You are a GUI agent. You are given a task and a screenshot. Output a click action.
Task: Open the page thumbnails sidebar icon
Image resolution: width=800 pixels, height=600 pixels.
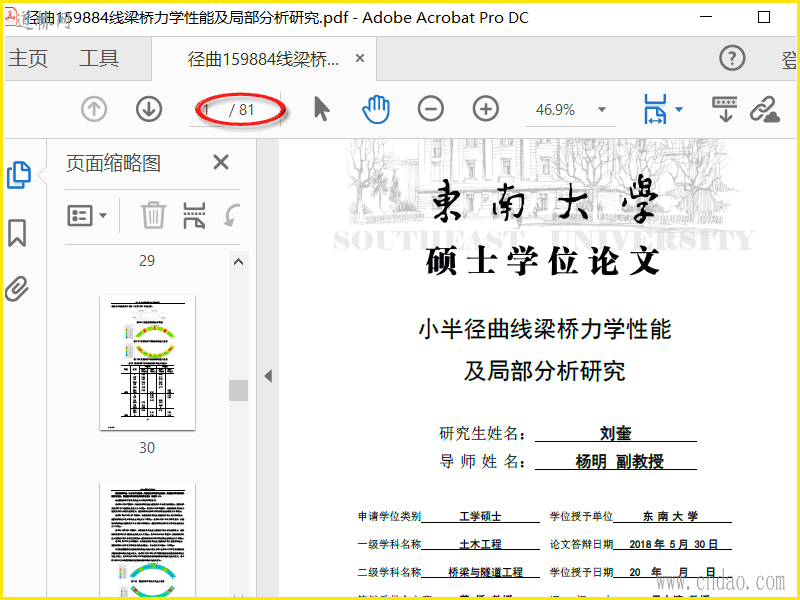(x=19, y=175)
